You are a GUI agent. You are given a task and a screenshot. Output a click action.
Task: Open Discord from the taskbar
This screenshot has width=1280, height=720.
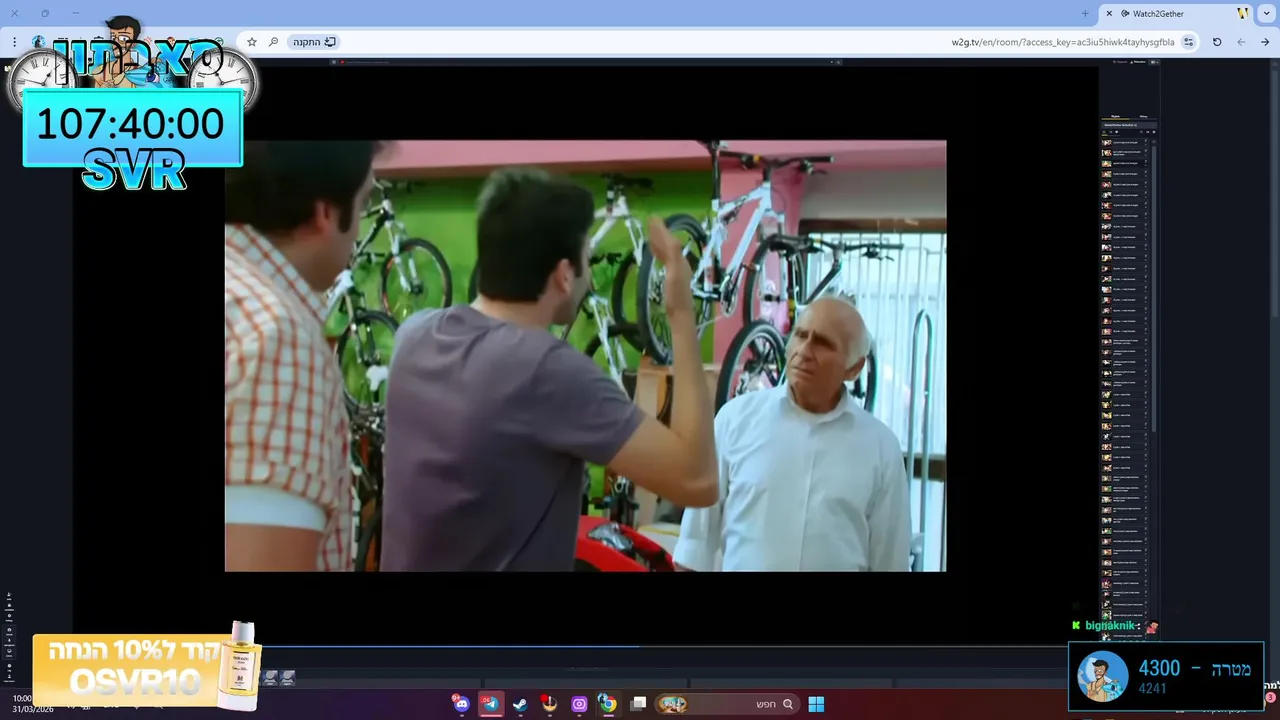(461, 704)
